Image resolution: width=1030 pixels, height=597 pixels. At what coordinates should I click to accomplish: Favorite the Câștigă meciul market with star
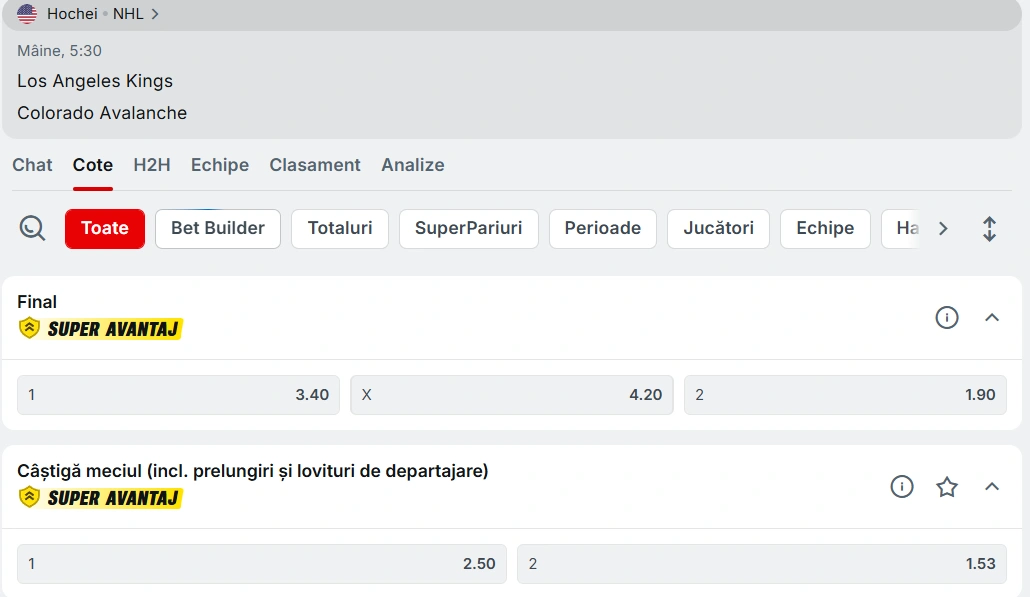pyautogui.click(x=946, y=487)
